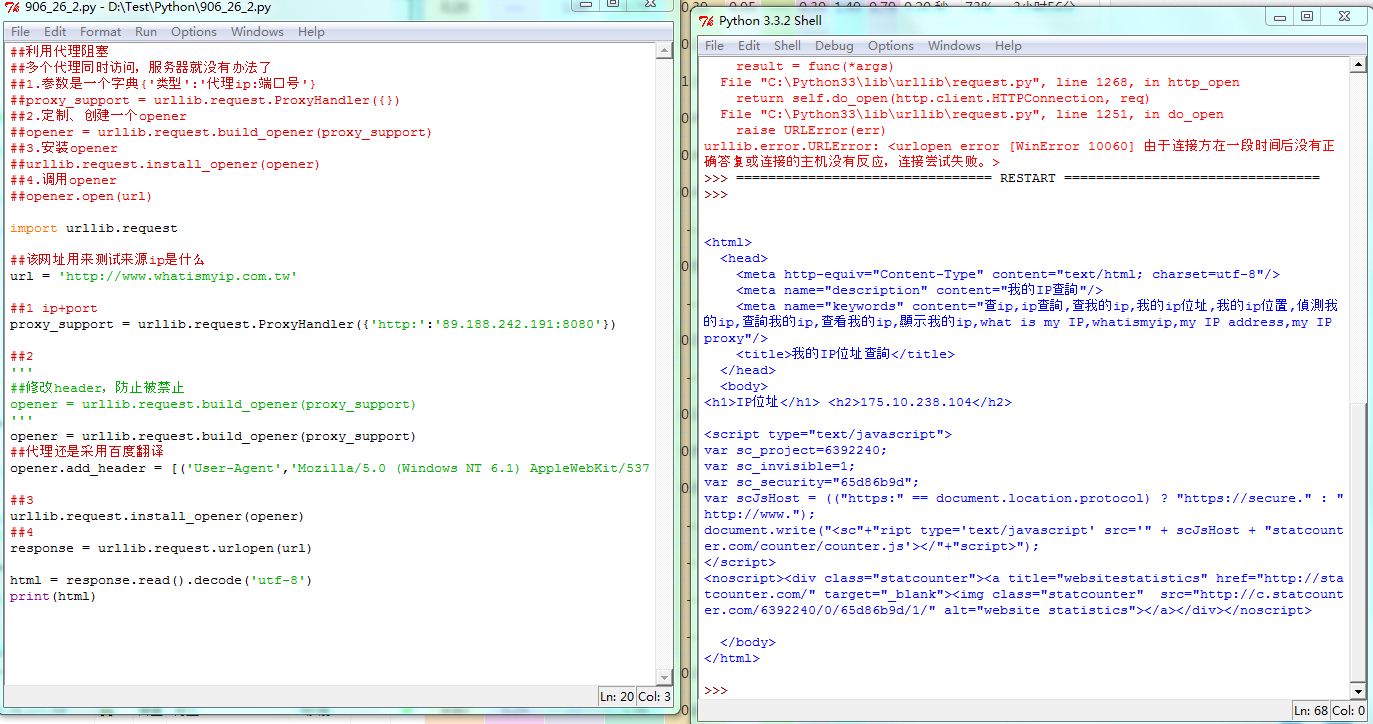
Task: Open the Format menu in the editor
Action: (100, 32)
